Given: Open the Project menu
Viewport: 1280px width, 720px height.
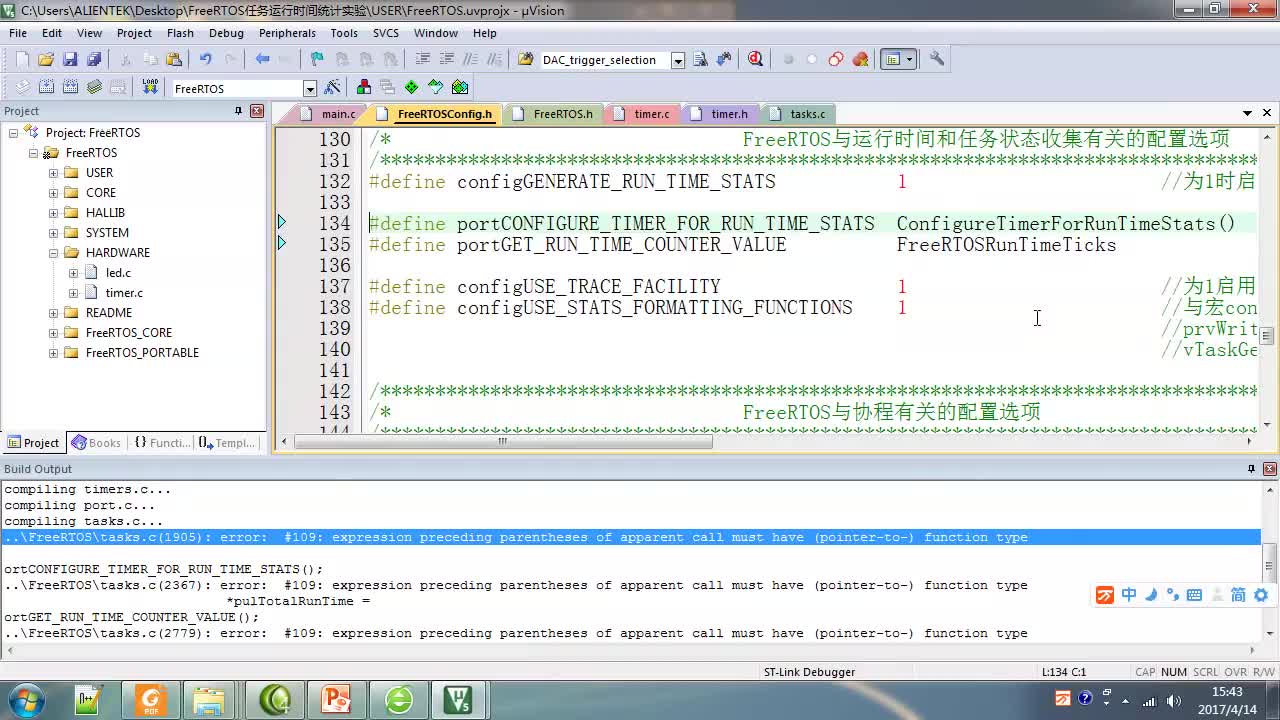Looking at the screenshot, I should point(134,33).
